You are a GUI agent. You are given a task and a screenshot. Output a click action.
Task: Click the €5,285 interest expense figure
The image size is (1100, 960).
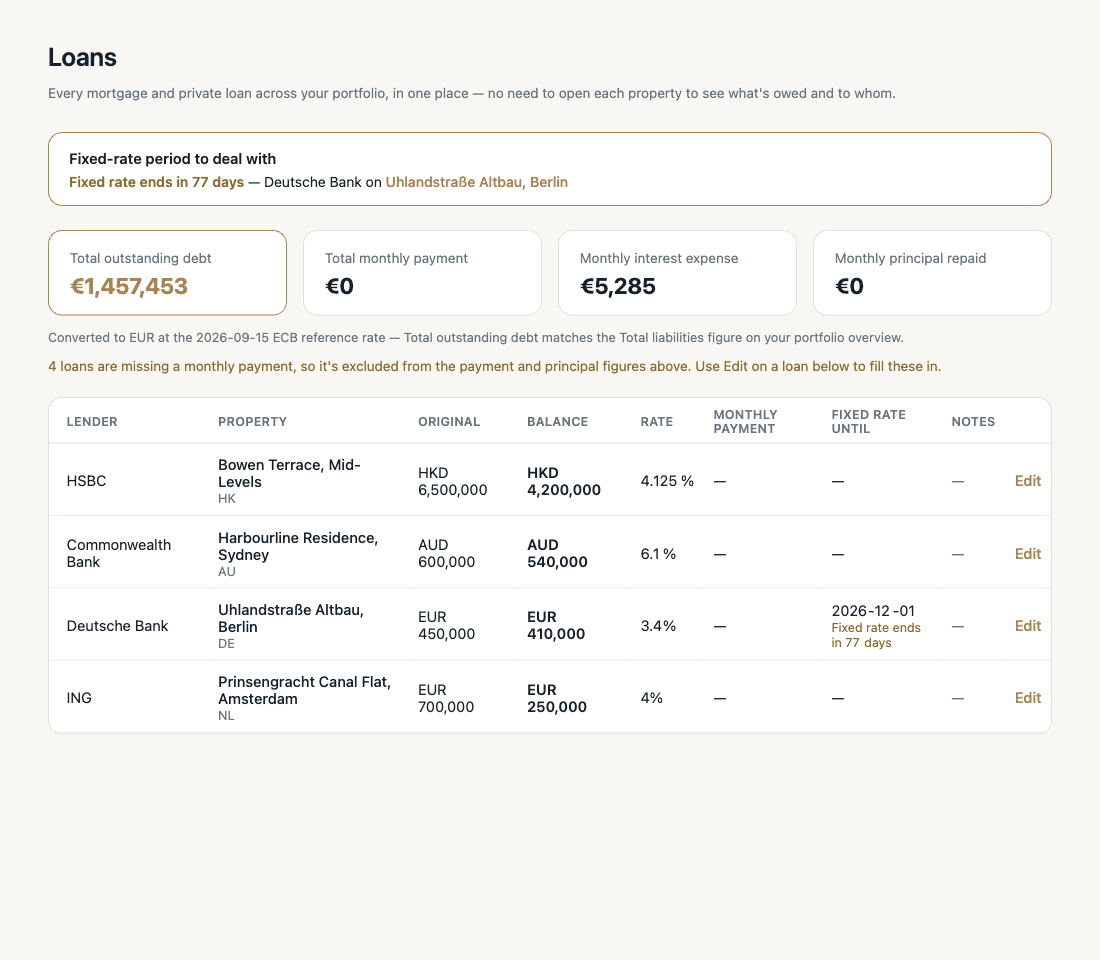[x=617, y=286]
